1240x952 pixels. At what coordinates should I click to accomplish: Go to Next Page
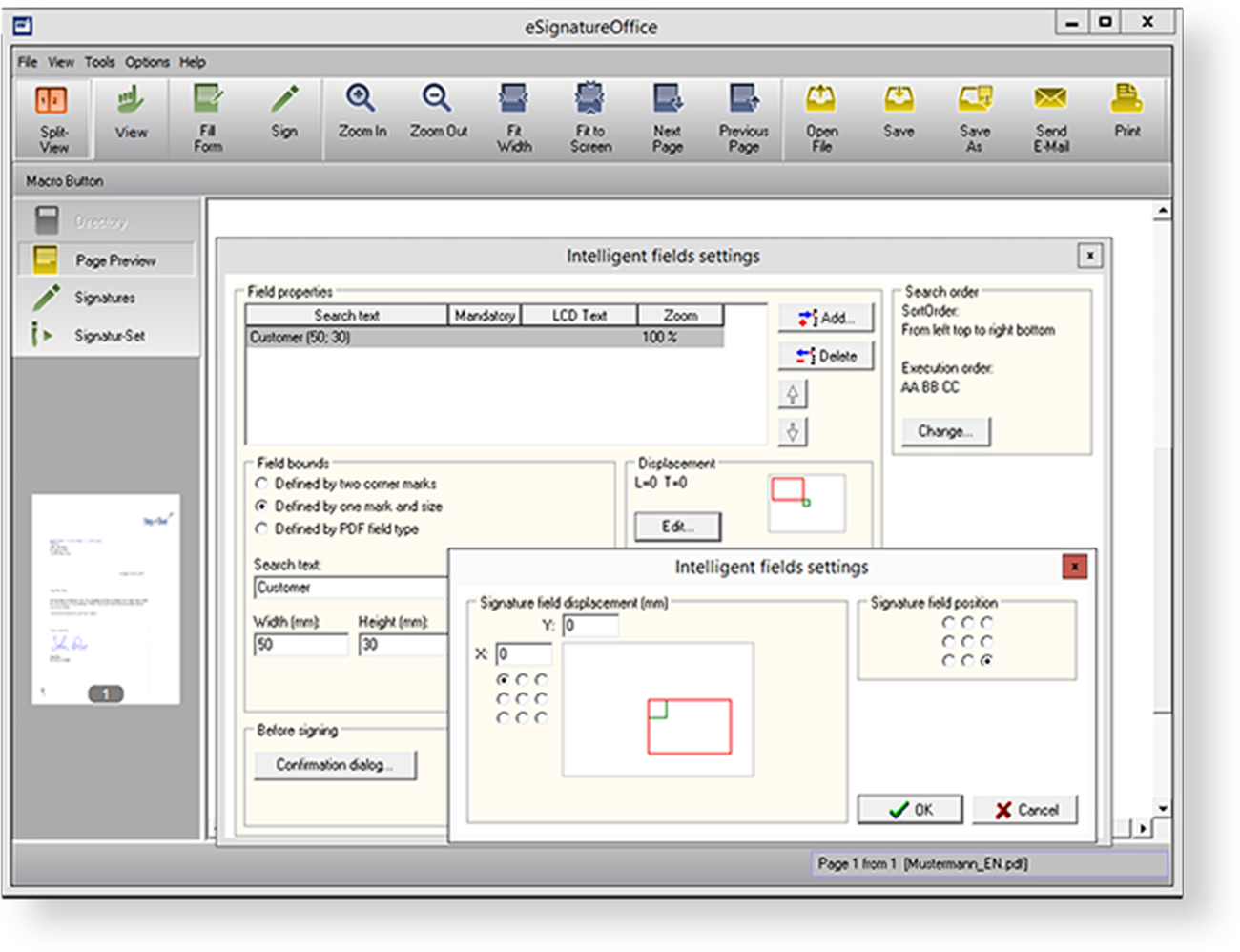click(668, 118)
